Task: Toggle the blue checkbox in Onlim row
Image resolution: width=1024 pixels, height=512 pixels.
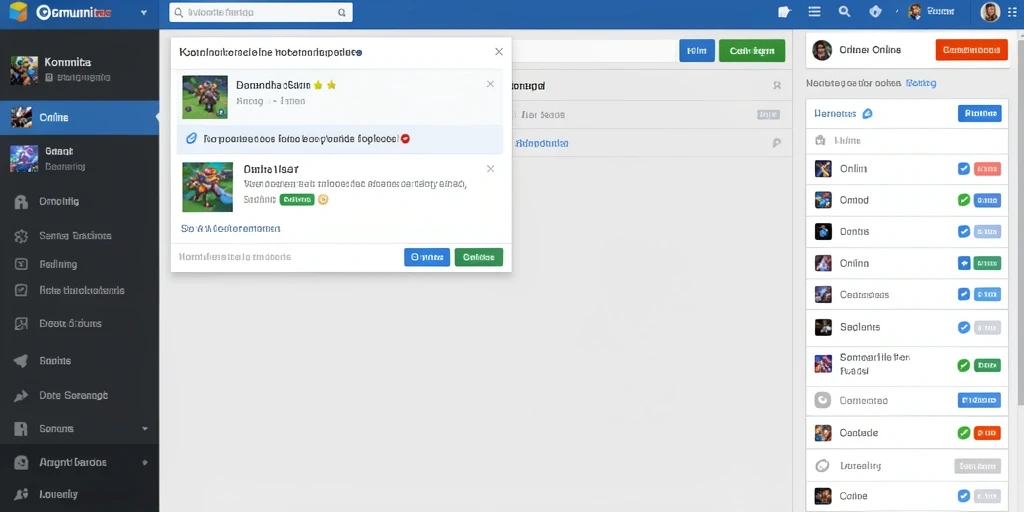Action: point(963,168)
